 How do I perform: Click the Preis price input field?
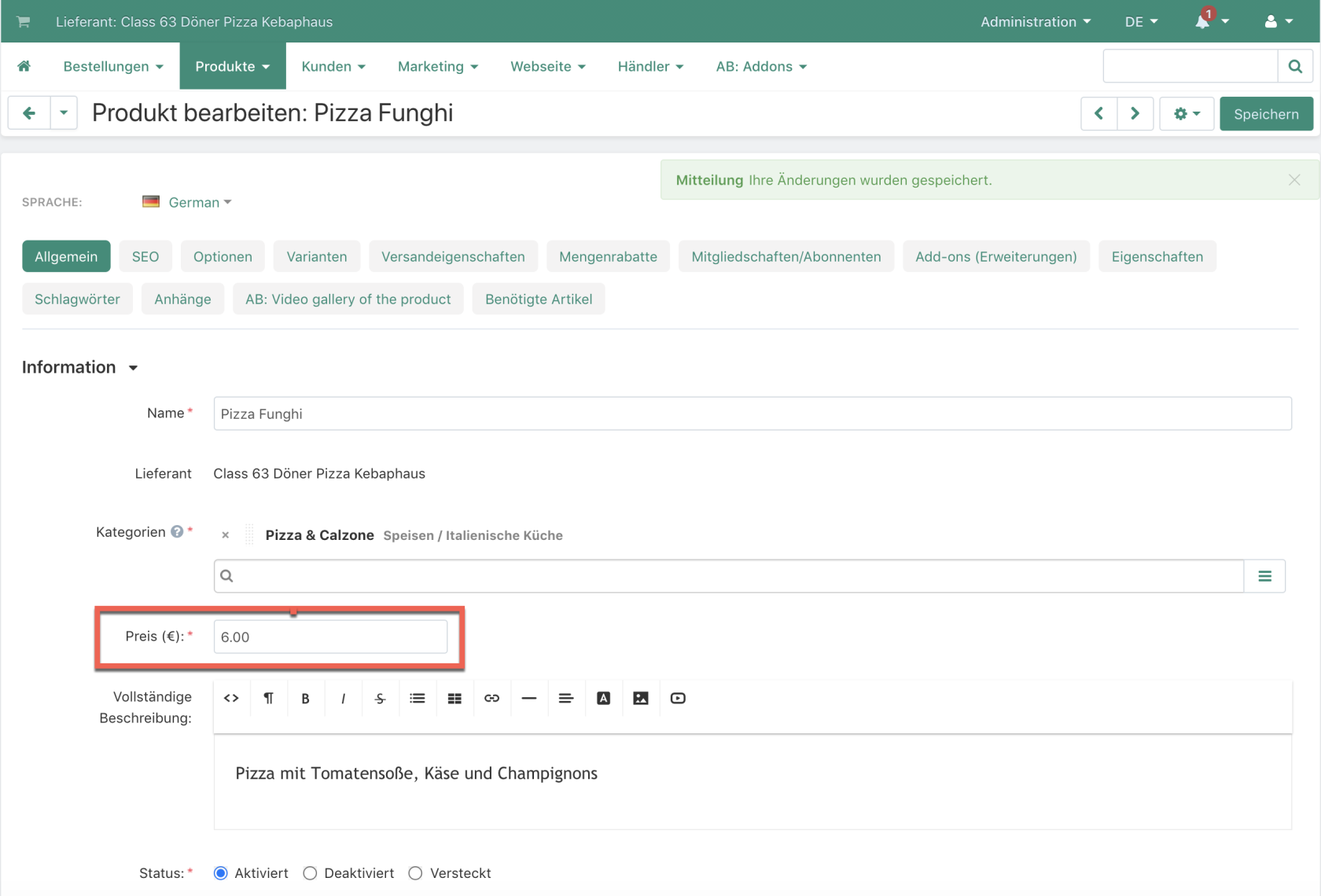[330, 637]
